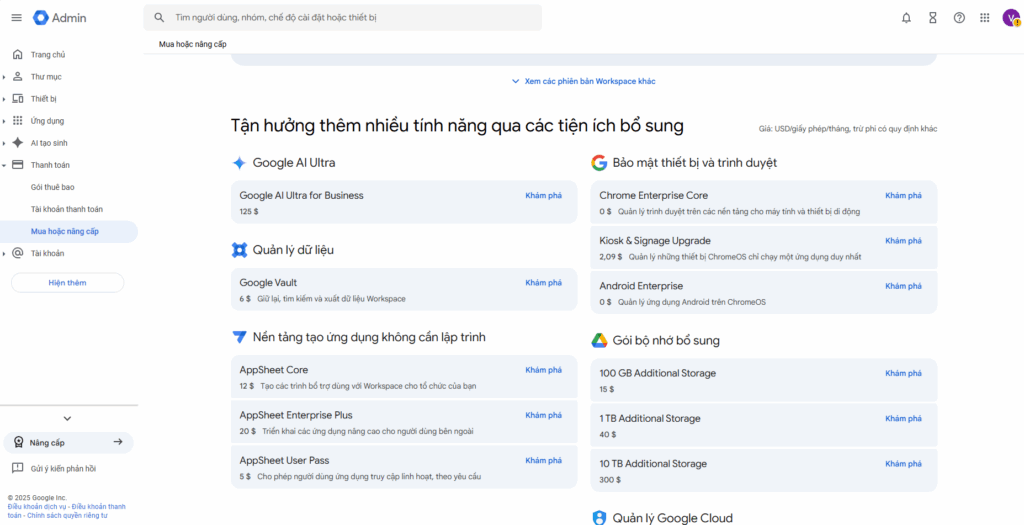Go to Trang chủ in sidebar

pyautogui.click(x=47, y=55)
